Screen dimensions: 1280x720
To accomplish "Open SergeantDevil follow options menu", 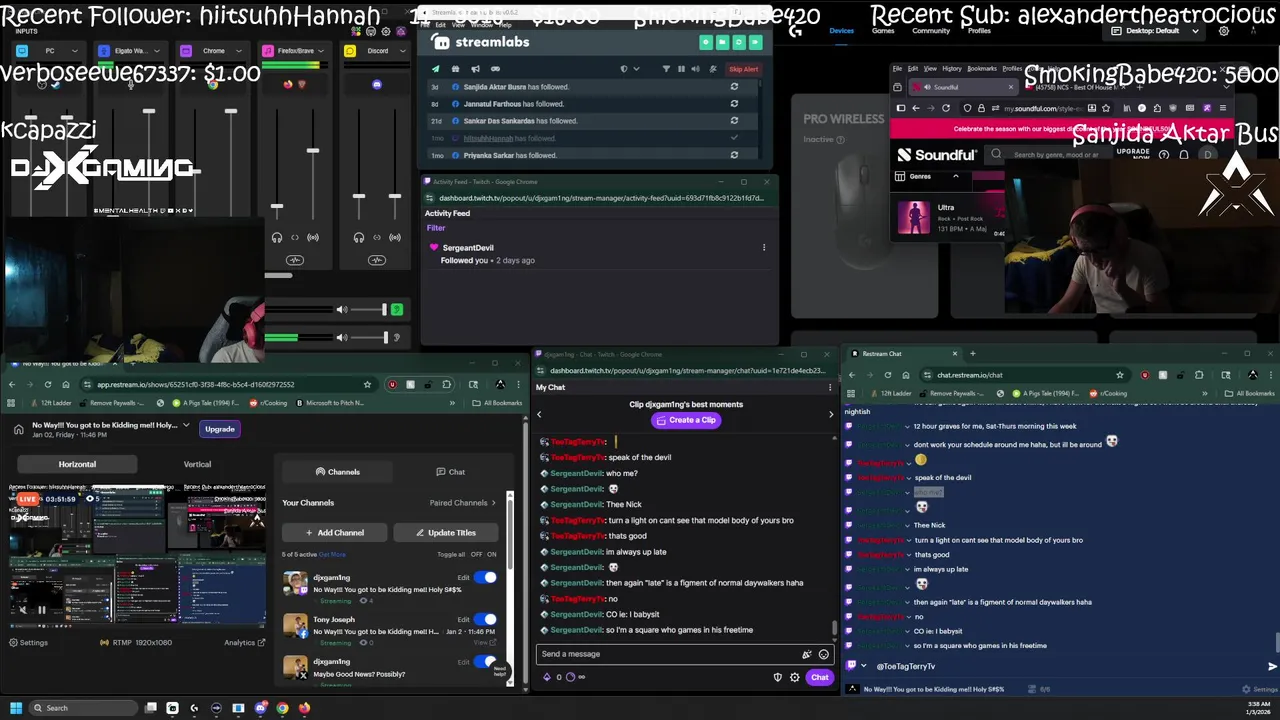I will [x=764, y=247].
